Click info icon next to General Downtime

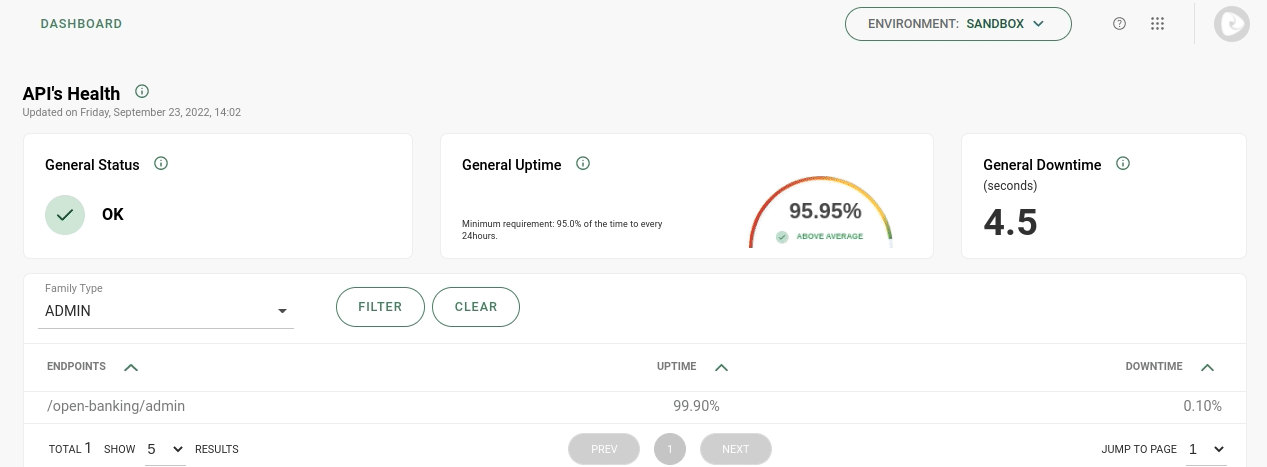tap(1123, 164)
